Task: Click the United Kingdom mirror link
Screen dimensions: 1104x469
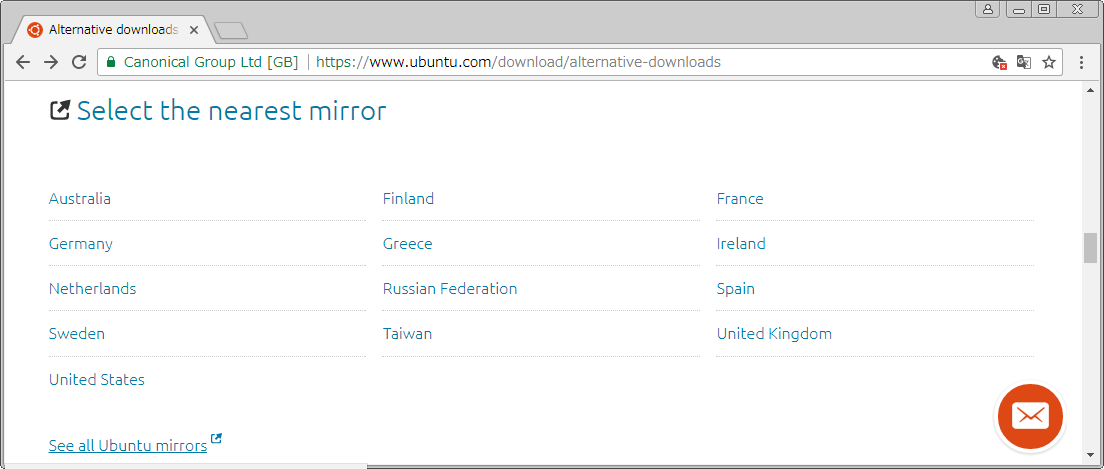Action: (774, 334)
